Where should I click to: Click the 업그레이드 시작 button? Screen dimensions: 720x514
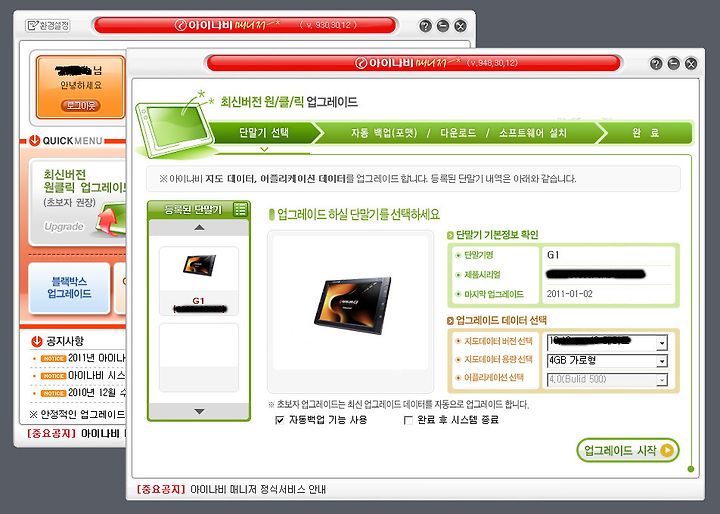(x=628, y=451)
